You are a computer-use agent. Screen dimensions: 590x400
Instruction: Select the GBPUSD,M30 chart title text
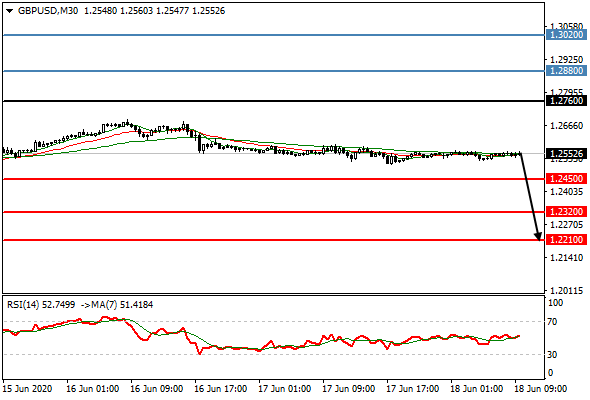pyautogui.click(x=48, y=11)
